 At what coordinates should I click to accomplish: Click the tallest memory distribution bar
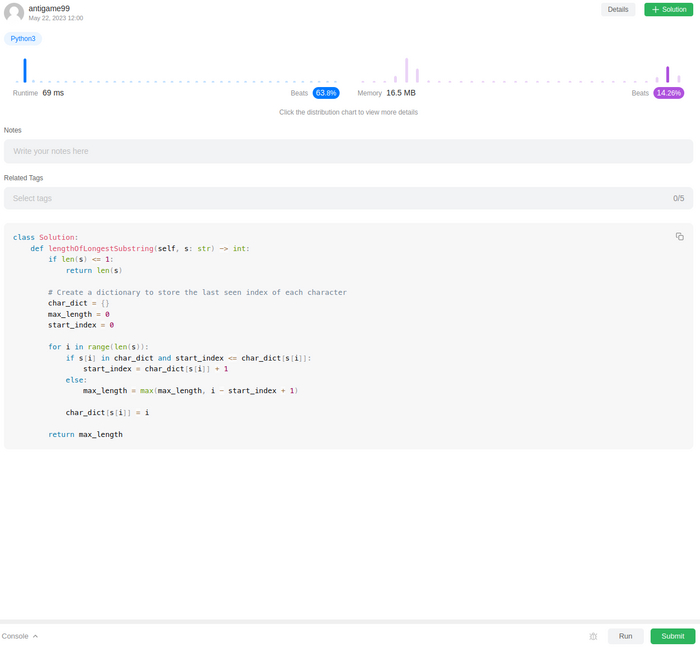(406, 70)
